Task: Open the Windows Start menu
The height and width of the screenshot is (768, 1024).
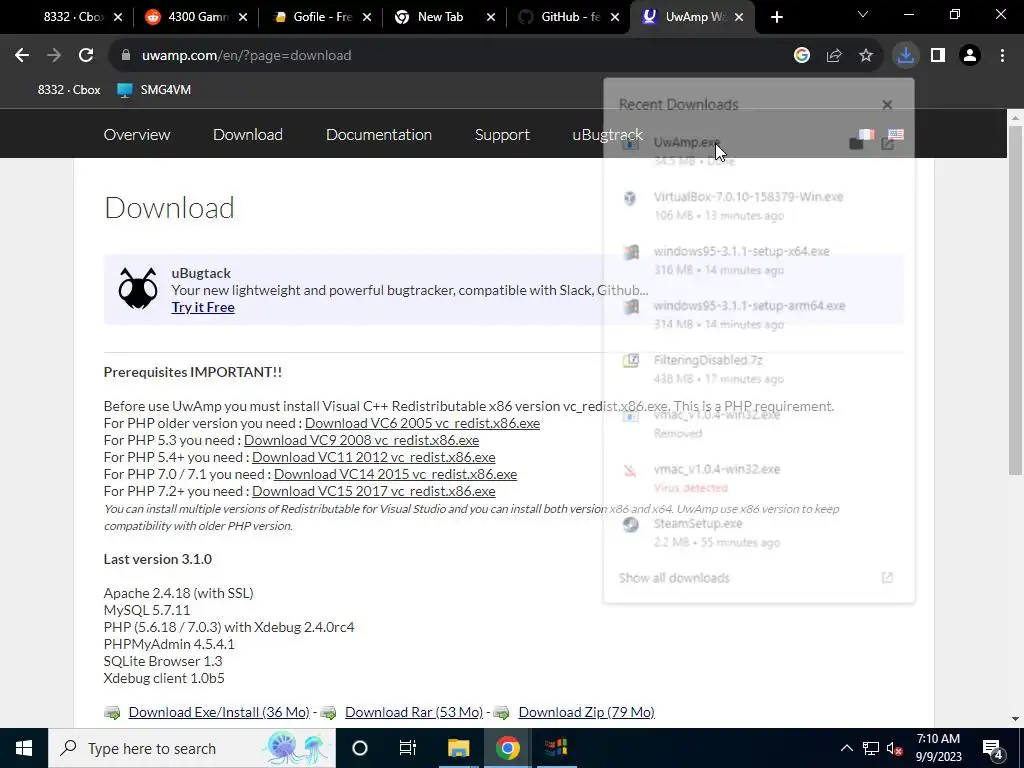Action: click(24, 748)
